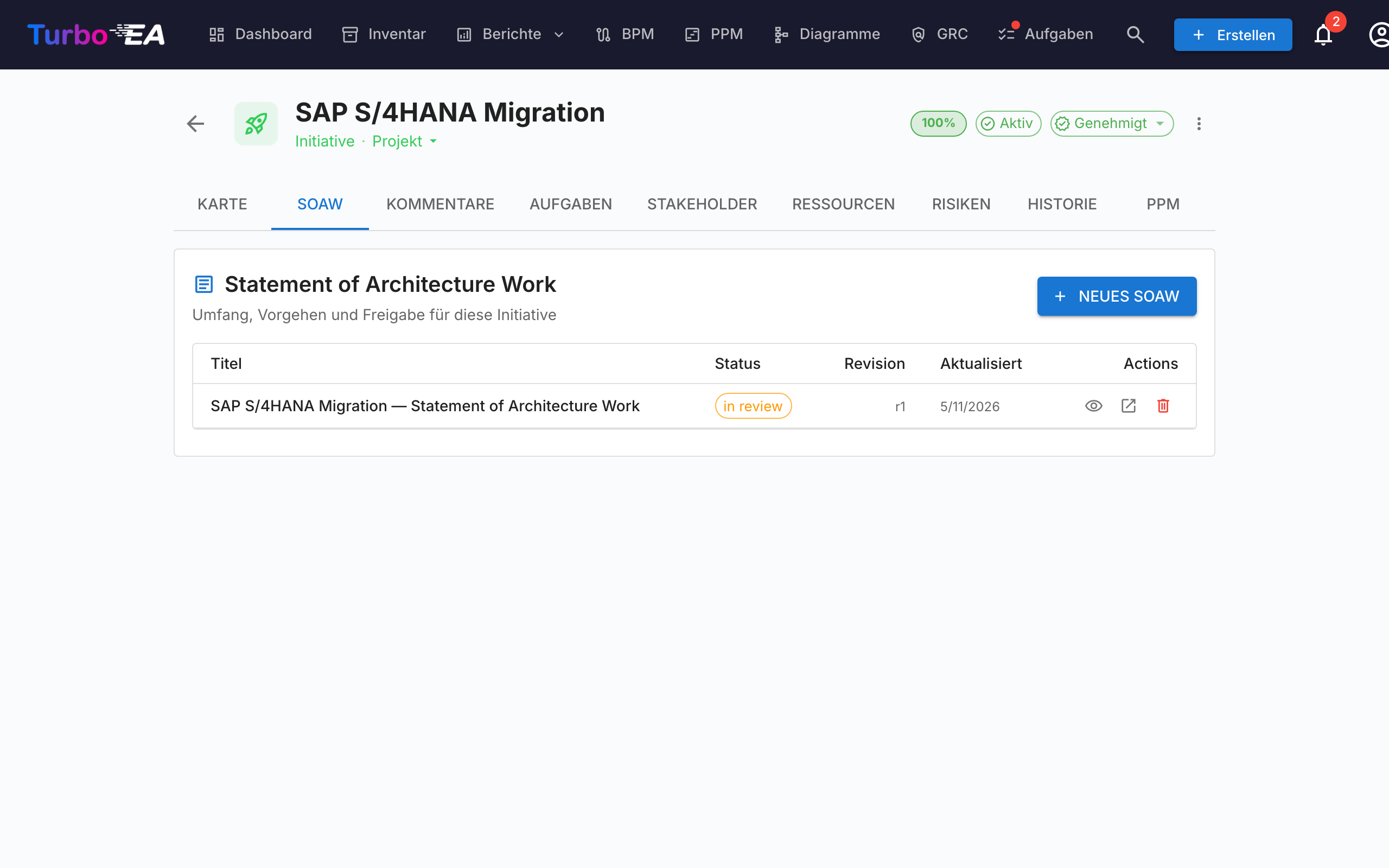Switch to the PPM tab under the title
Screen dimensions: 1389x868
(1163, 205)
